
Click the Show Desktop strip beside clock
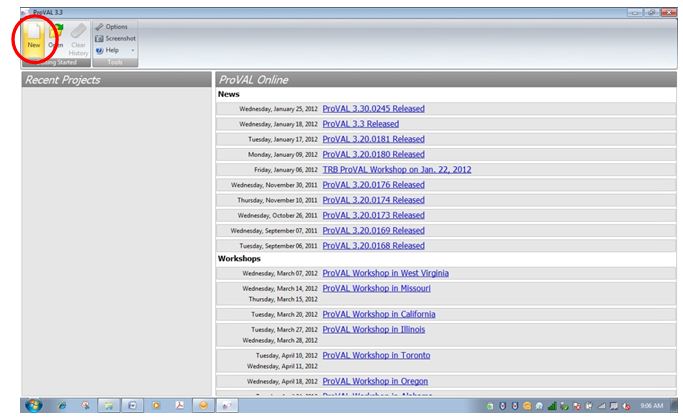674,405
